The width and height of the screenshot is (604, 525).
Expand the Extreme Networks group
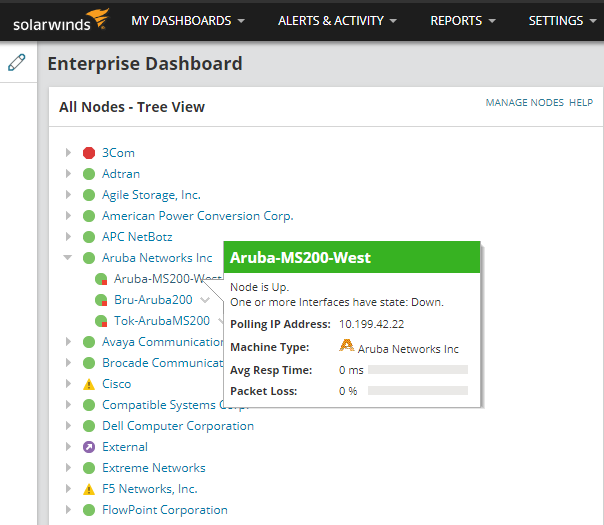pyautogui.click(x=68, y=468)
